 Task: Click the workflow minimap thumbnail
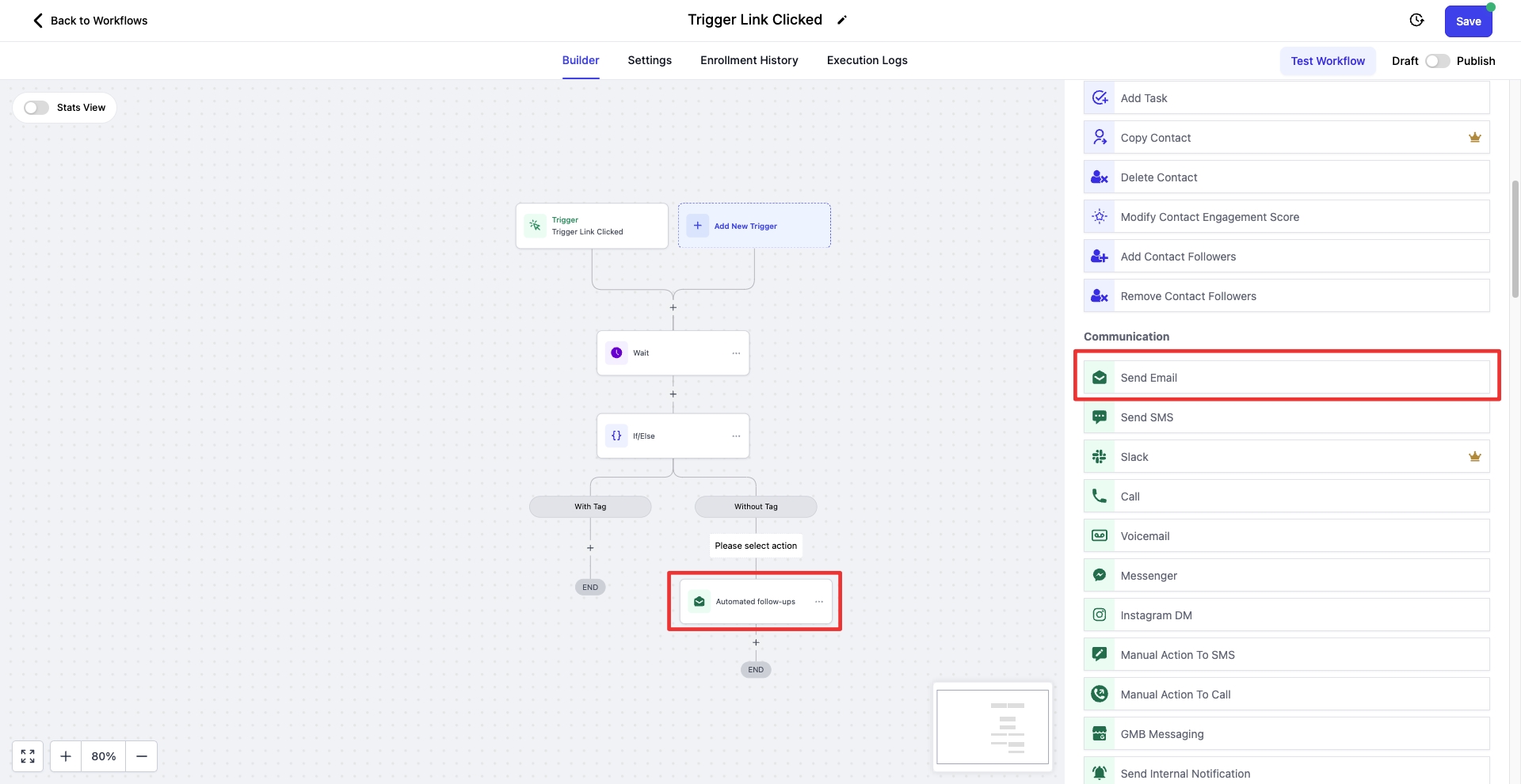pos(992,726)
